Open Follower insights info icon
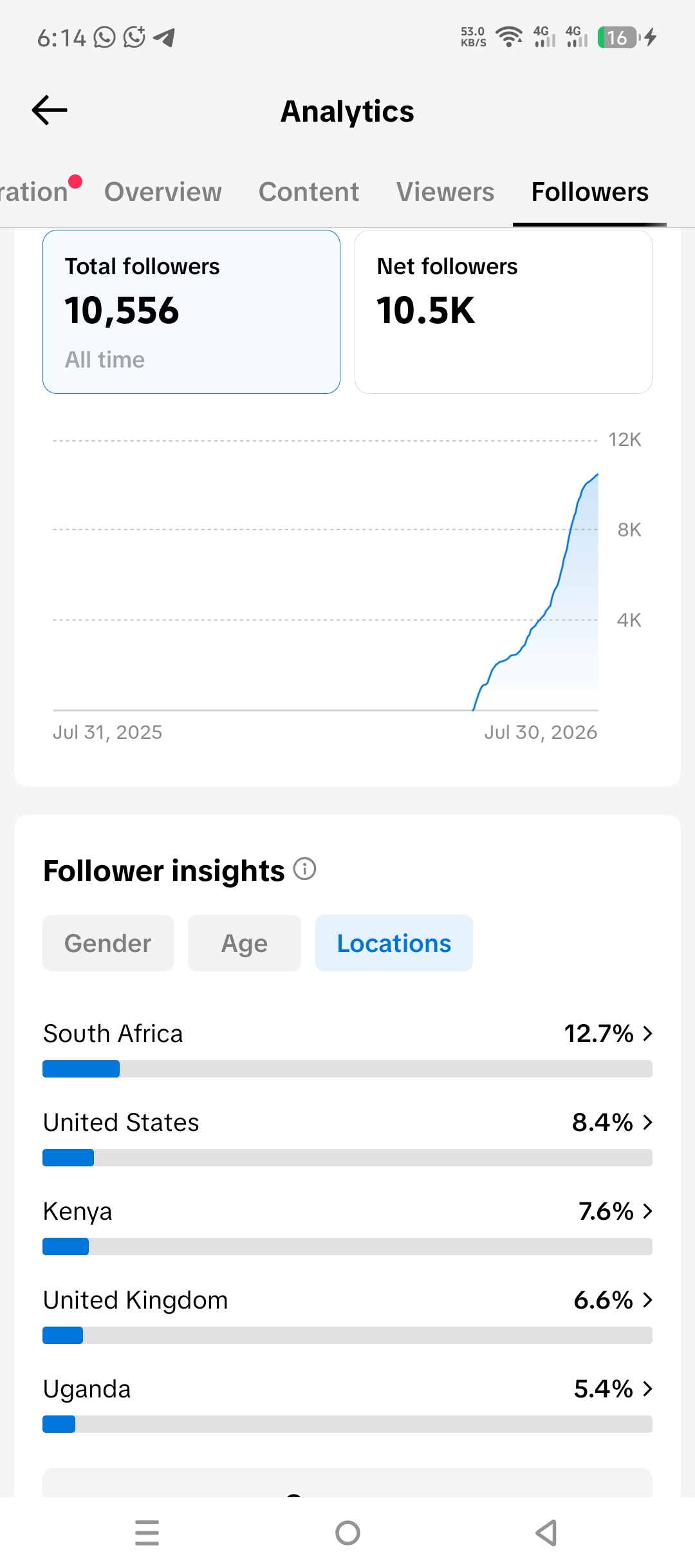This screenshot has width=695, height=1568. (x=304, y=869)
